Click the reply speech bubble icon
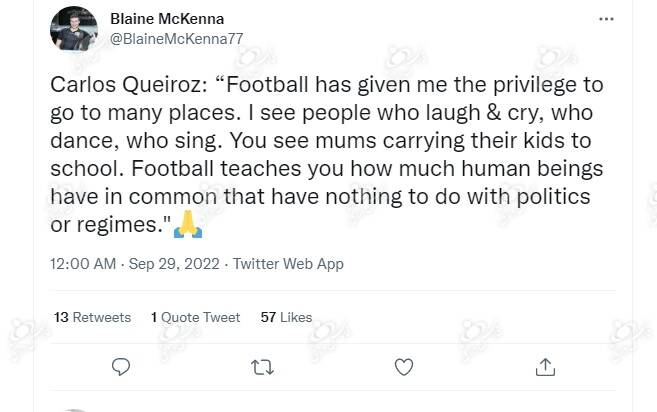 pos(121,367)
